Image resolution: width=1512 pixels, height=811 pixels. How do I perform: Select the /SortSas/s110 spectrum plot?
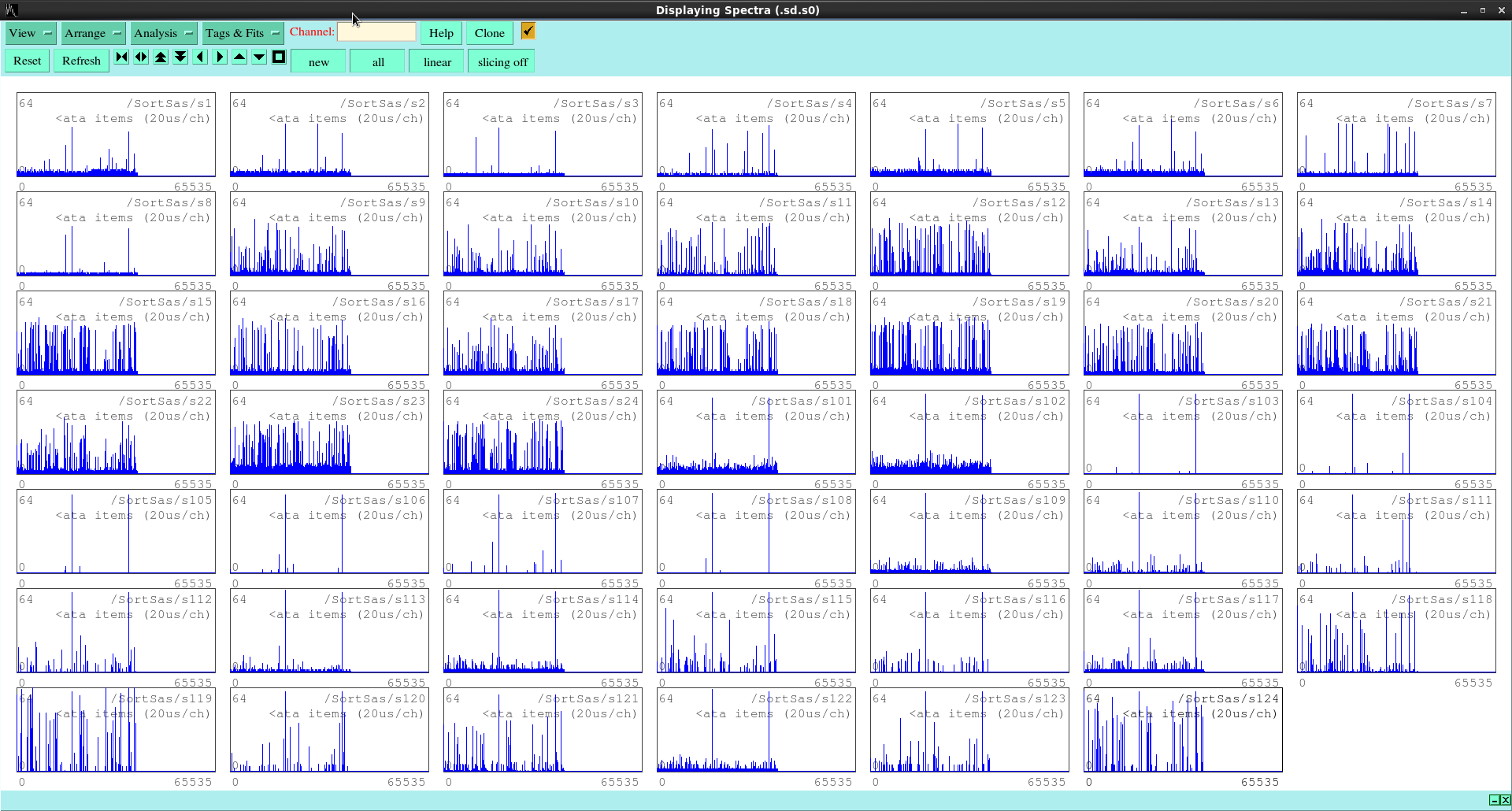click(x=1183, y=531)
